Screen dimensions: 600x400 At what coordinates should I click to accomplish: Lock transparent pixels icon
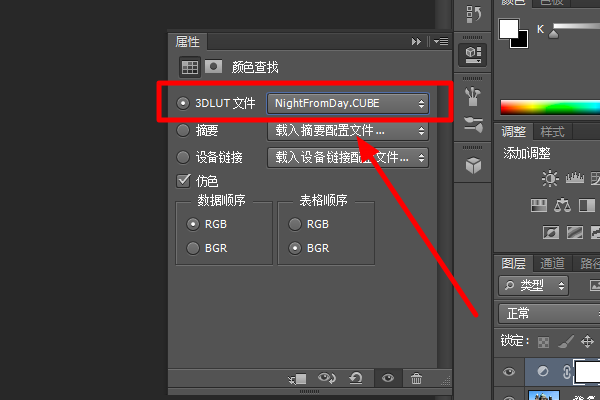pyautogui.click(x=543, y=342)
